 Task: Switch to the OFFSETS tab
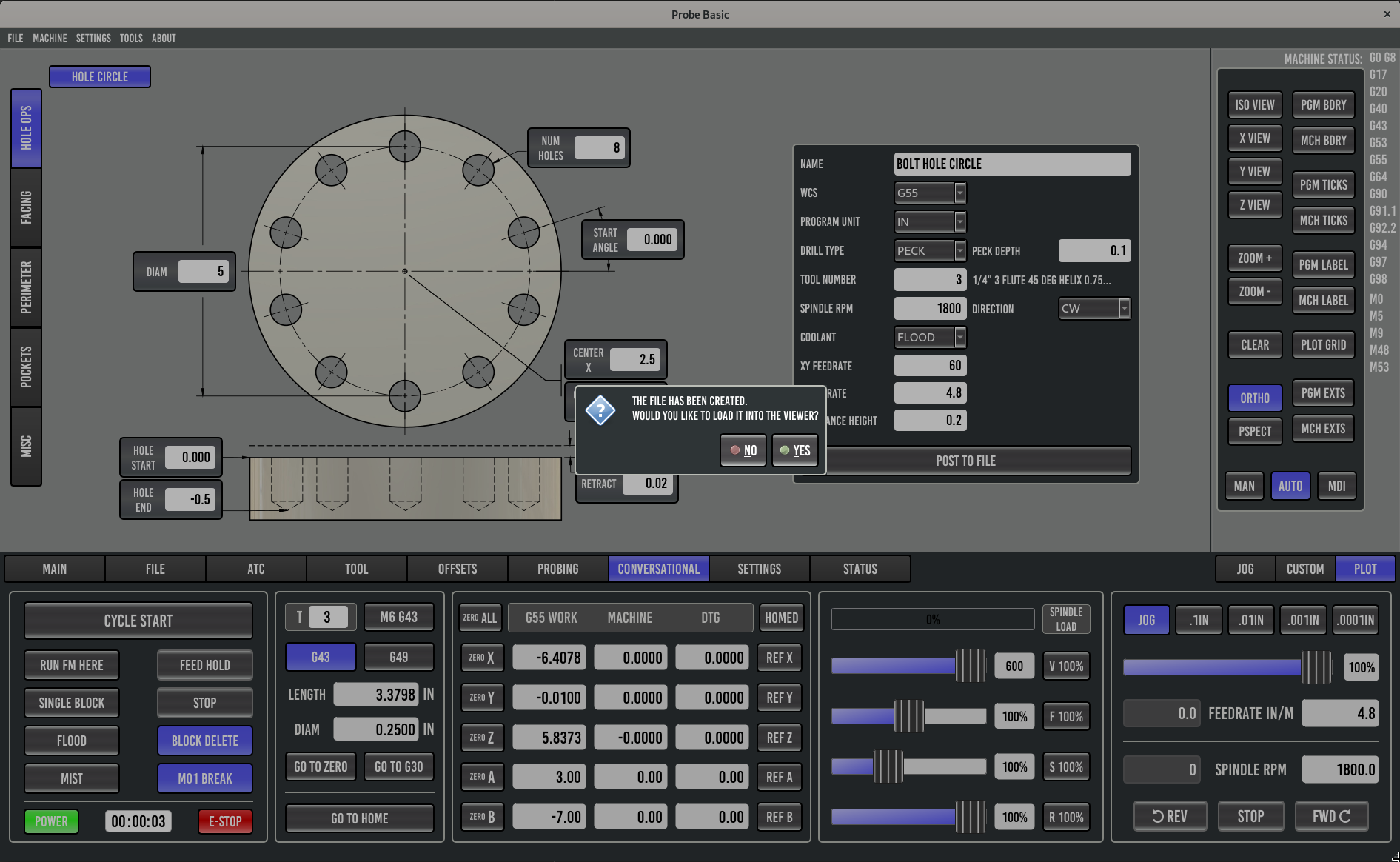click(x=458, y=569)
